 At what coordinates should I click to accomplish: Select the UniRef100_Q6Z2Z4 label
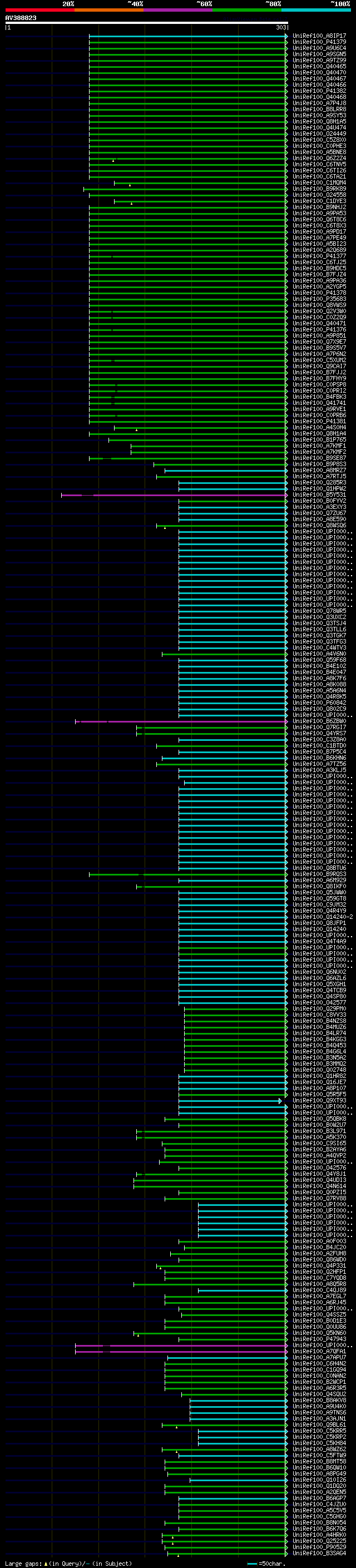[x=319, y=159]
